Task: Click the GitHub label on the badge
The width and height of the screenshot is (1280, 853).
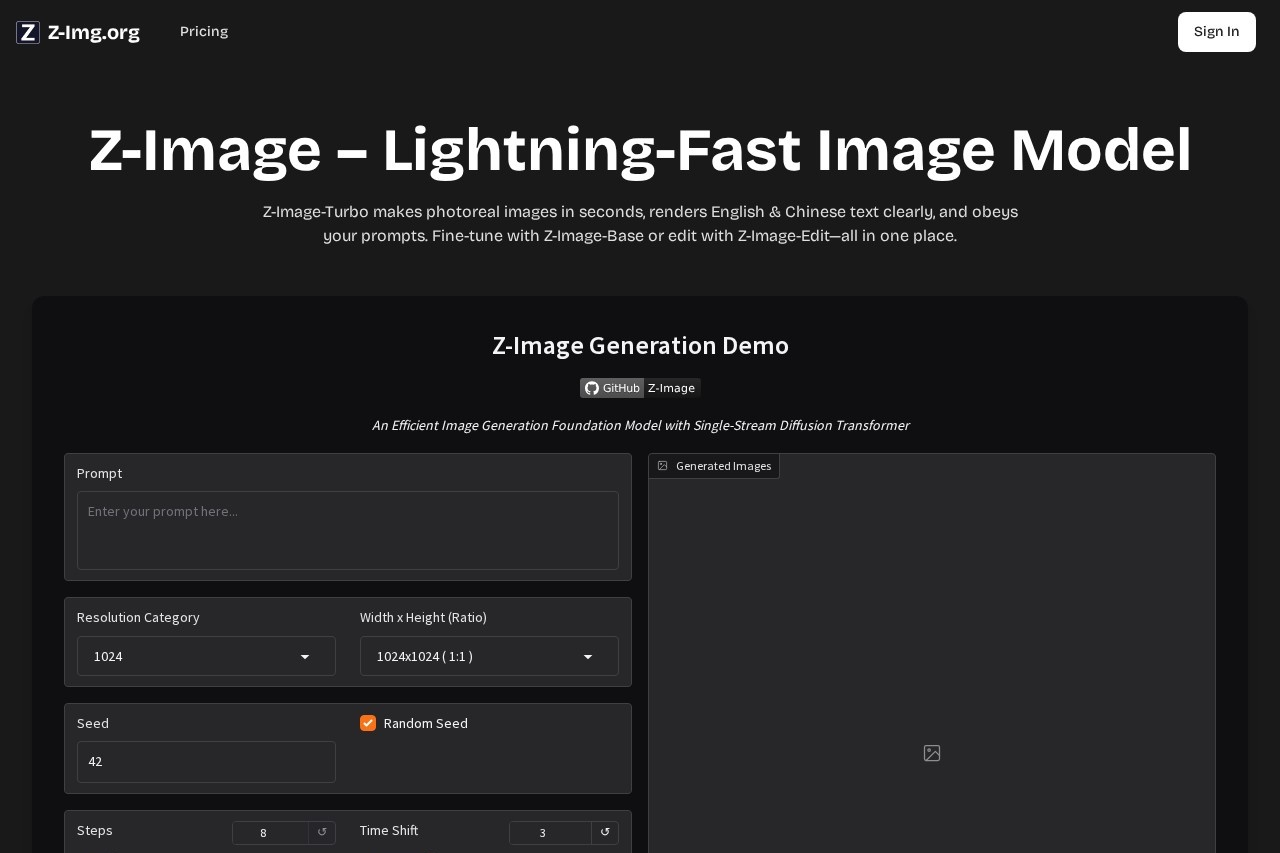Action: click(621, 388)
